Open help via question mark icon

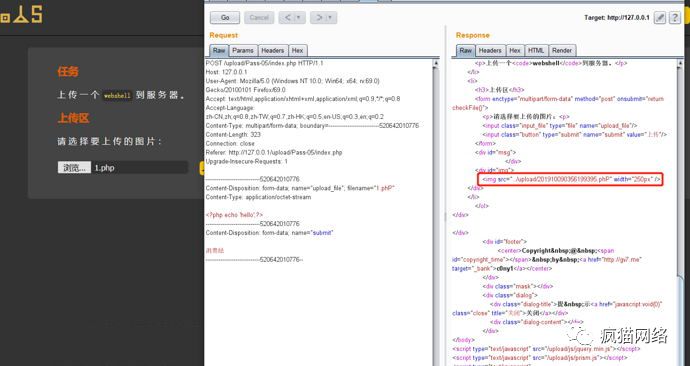click(674, 18)
